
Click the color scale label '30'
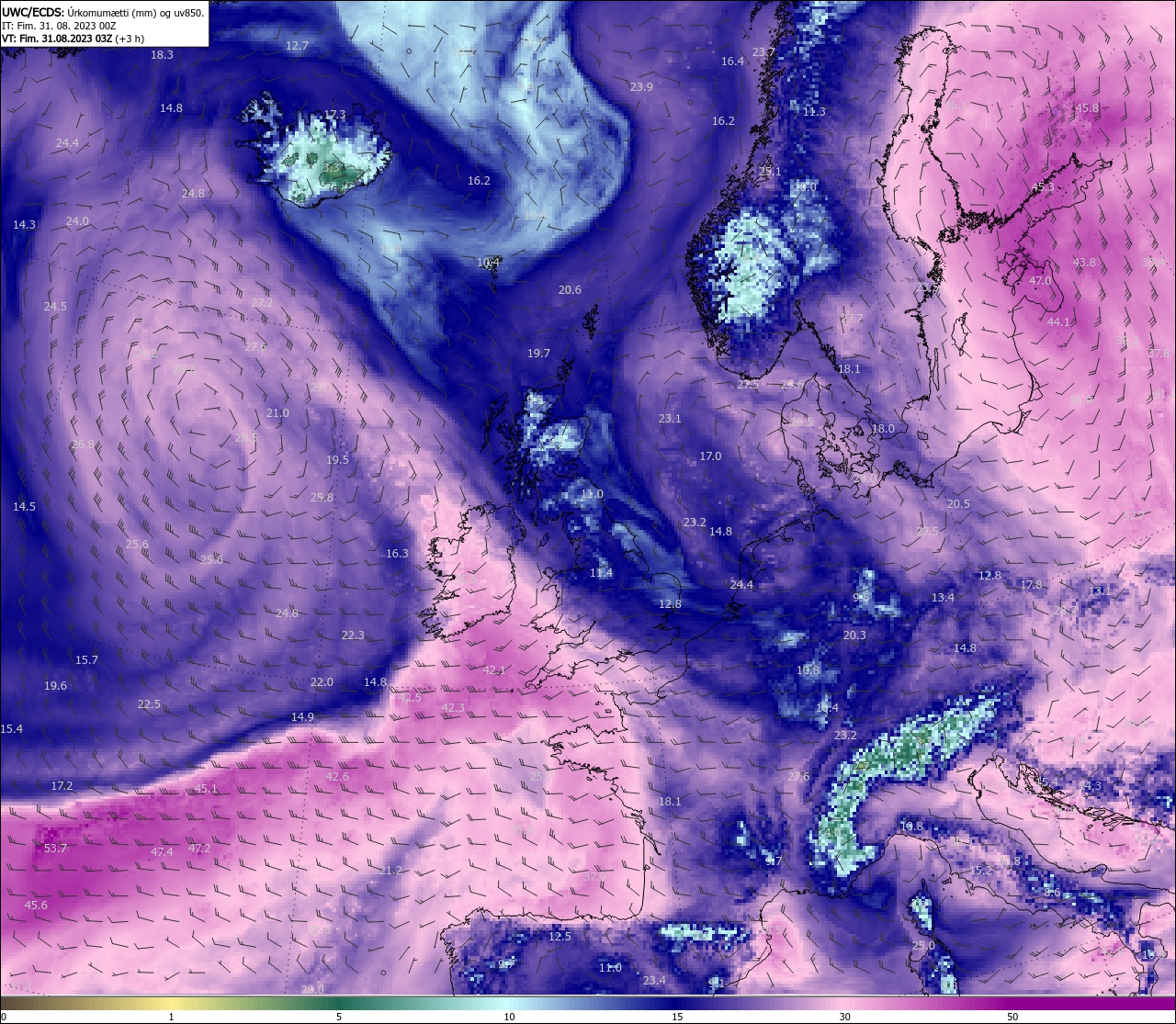coord(844,1017)
